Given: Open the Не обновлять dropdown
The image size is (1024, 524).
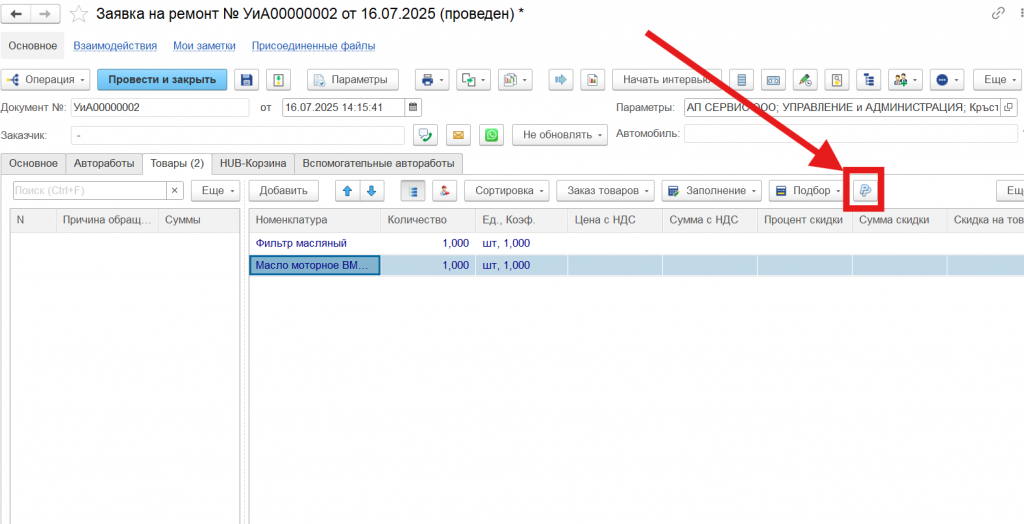Looking at the screenshot, I should pyautogui.click(x=560, y=135).
